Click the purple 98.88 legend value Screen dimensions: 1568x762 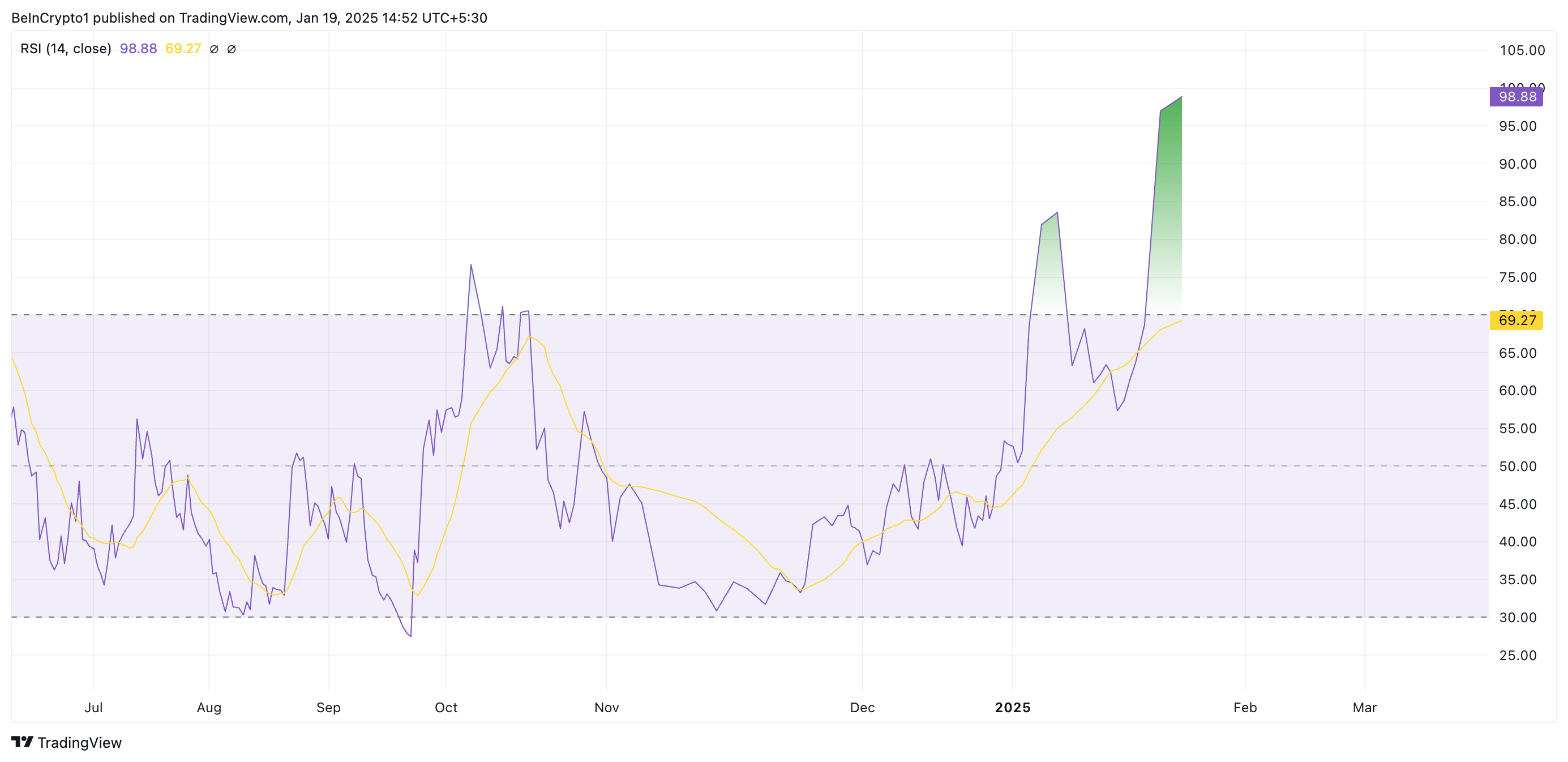138,49
